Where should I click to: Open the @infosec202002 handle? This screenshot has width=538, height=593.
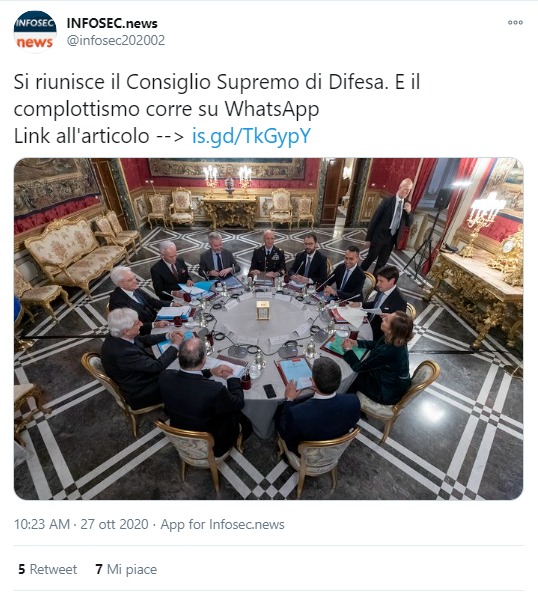(116, 40)
